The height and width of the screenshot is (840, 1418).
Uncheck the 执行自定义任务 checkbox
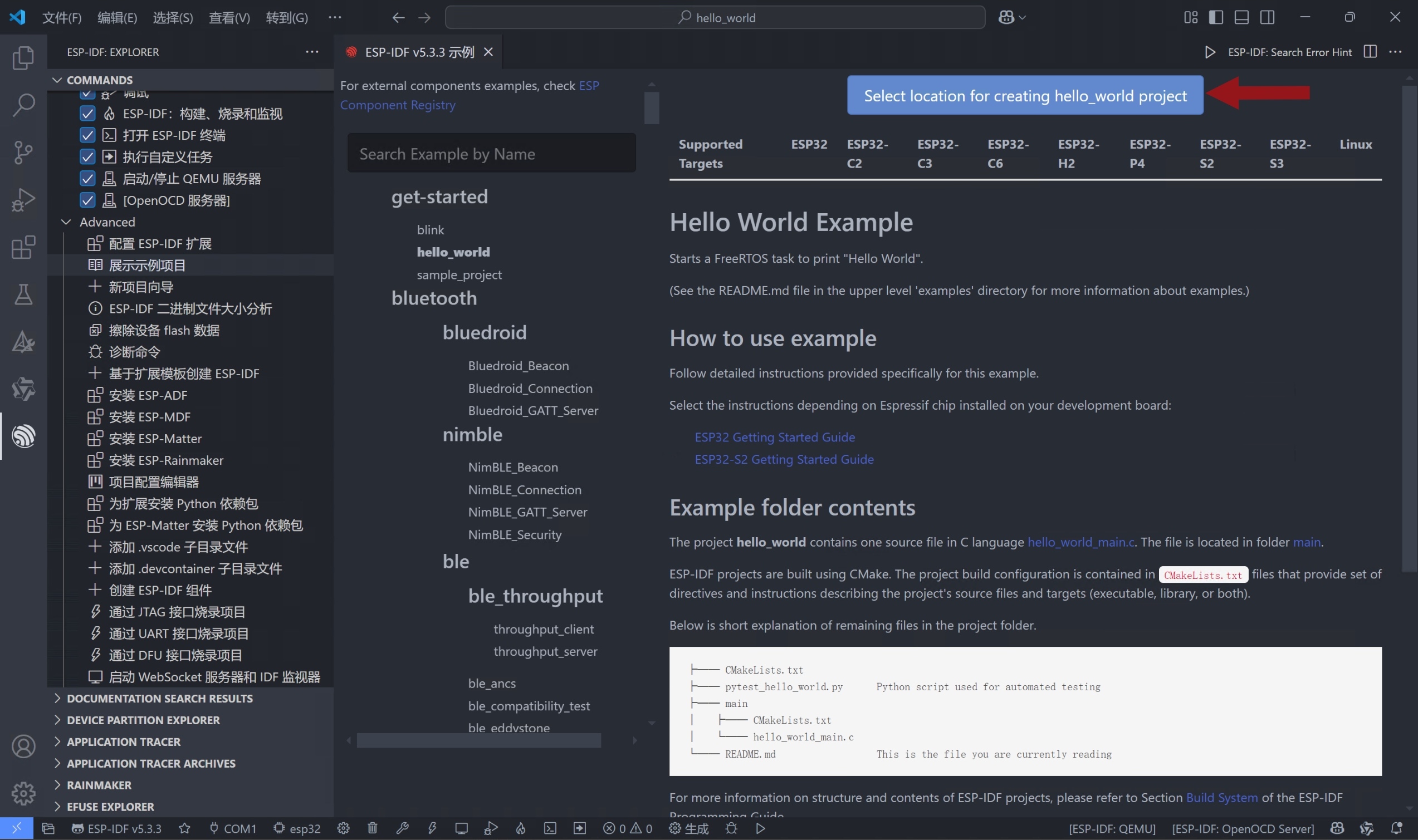click(88, 157)
